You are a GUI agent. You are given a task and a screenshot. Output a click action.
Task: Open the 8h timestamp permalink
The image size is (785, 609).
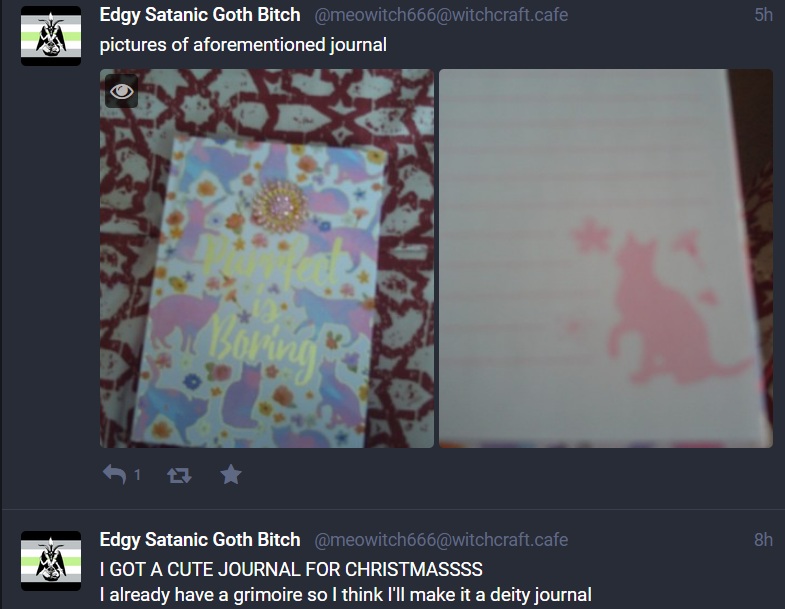click(763, 540)
